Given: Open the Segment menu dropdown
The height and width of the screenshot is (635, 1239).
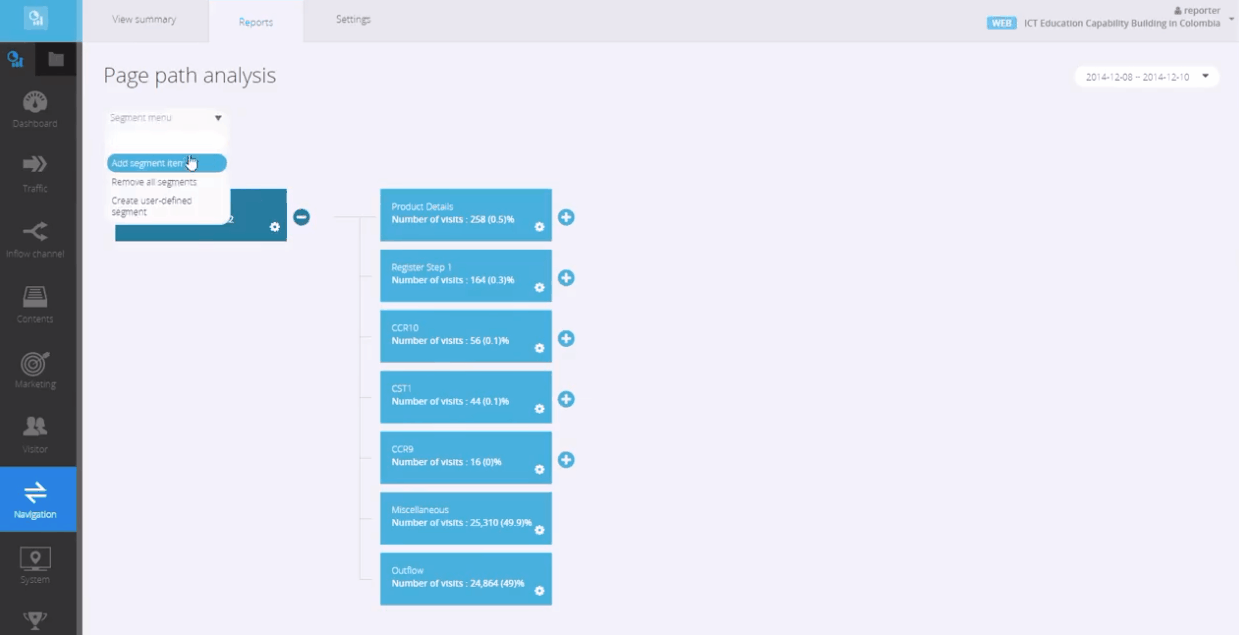Looking at the screenshot, I should pyautogui.click(x=166, y=118).
